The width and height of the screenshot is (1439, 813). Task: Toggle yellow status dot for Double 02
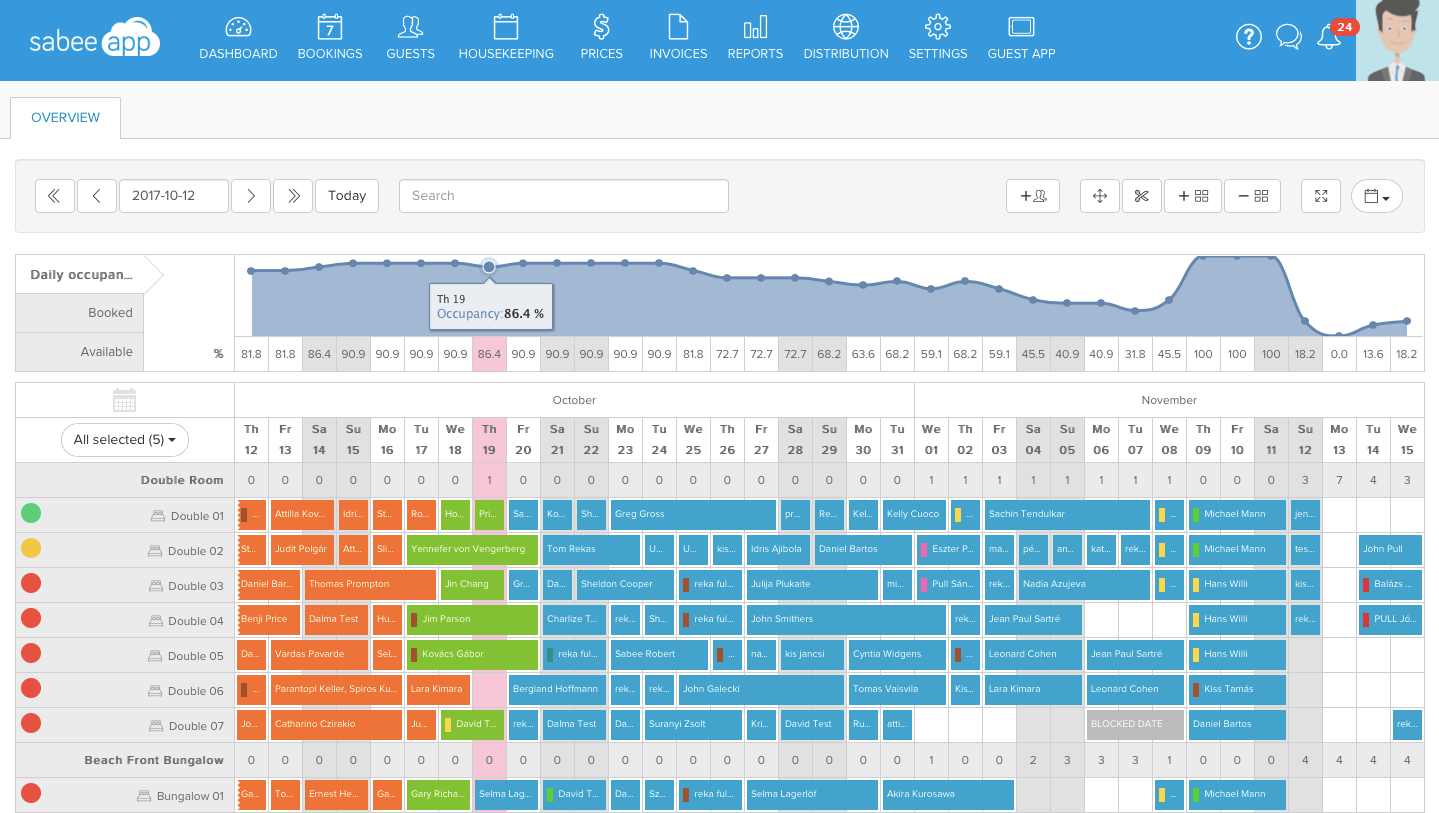click(x=31, y=549)
